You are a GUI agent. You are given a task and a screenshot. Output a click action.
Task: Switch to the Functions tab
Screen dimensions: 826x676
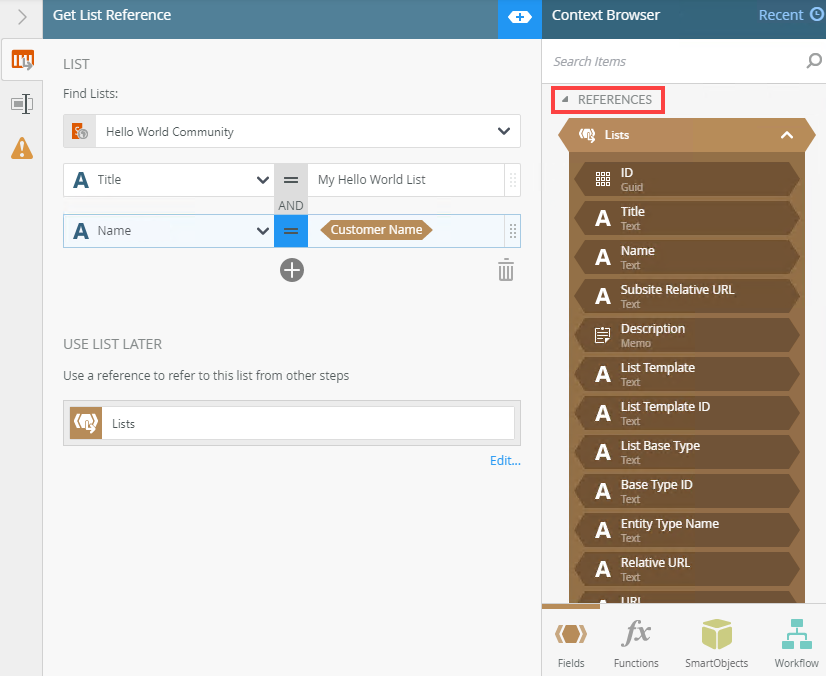[636, 643]
